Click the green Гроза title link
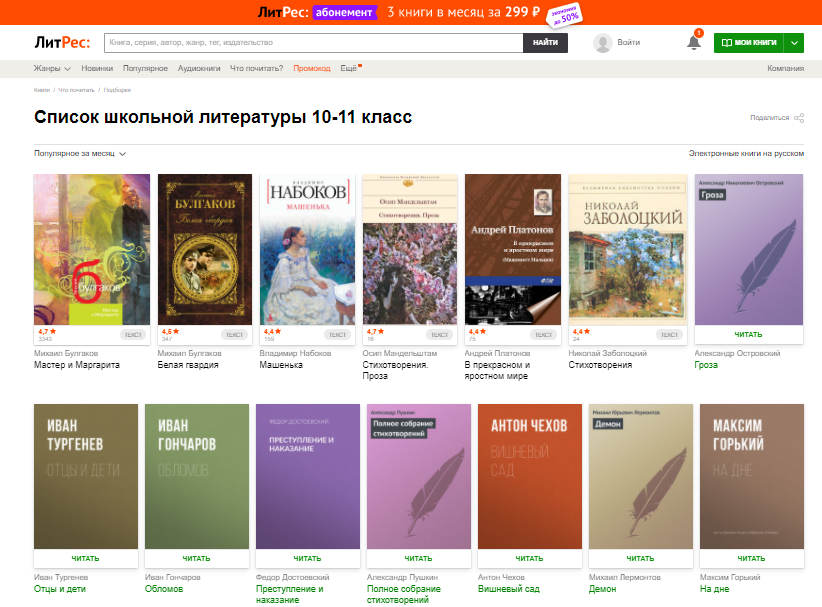Viewport: 822px width, 607px height. [706, 365]
